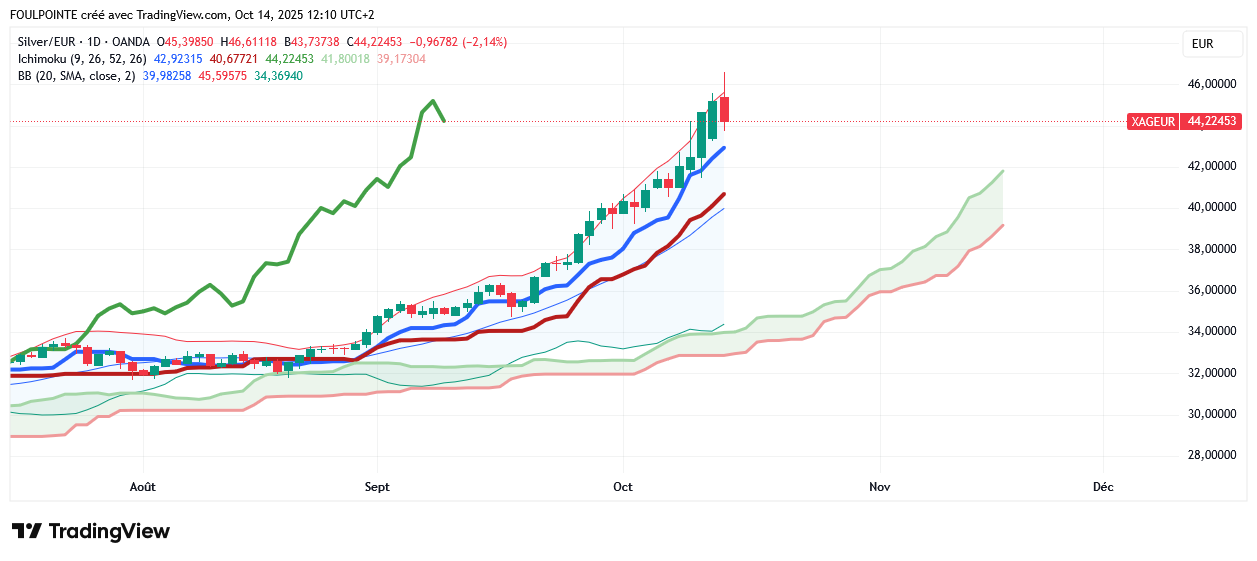Click the 36,00000 price scale label

1211,290
